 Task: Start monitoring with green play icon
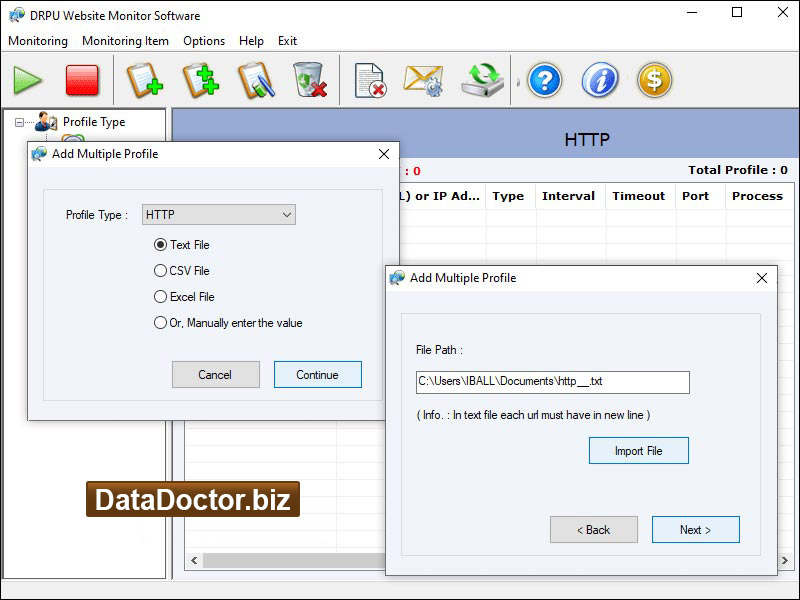pos(28,80)
